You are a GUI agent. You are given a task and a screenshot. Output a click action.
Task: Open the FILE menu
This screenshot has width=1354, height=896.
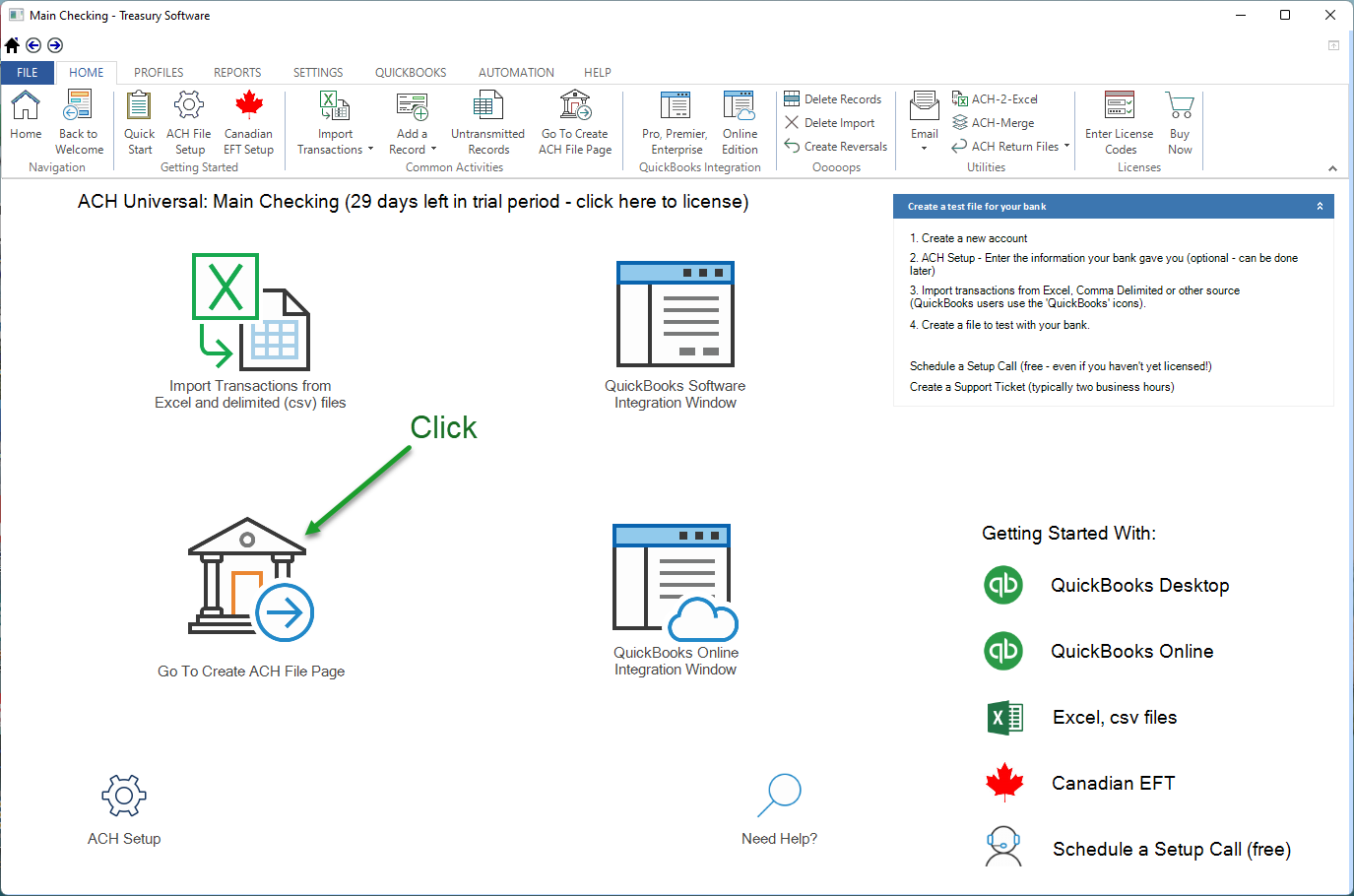tap(28, 73)
